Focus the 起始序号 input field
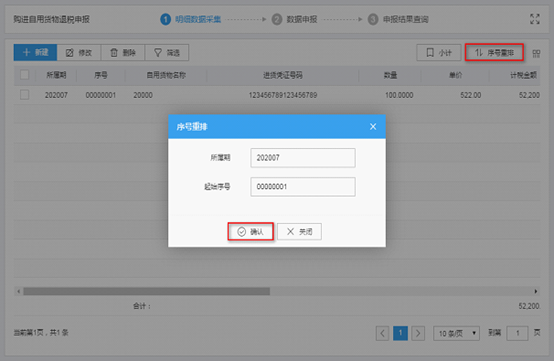 (303, 187)
